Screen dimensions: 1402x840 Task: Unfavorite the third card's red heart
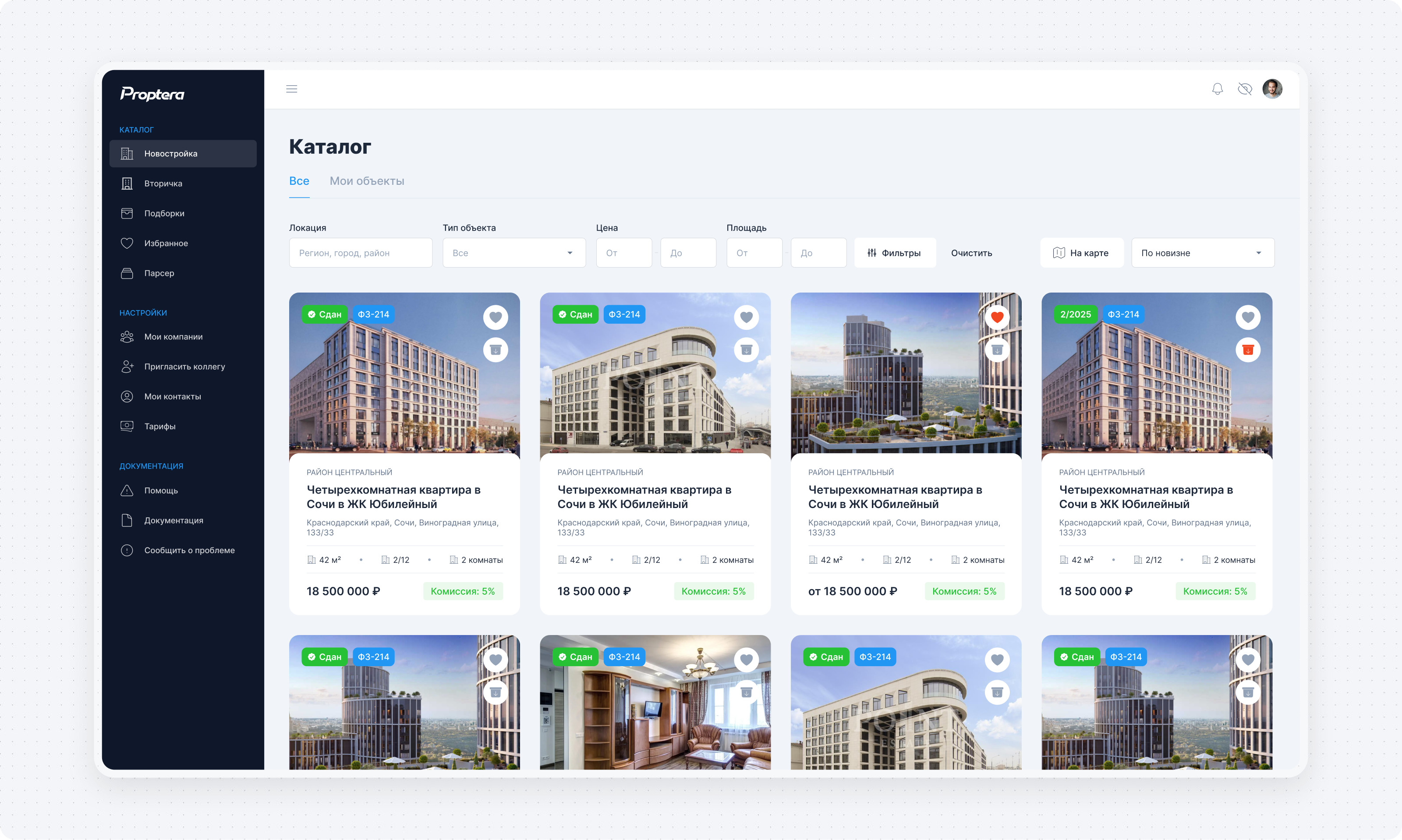[x=997, y=317]
